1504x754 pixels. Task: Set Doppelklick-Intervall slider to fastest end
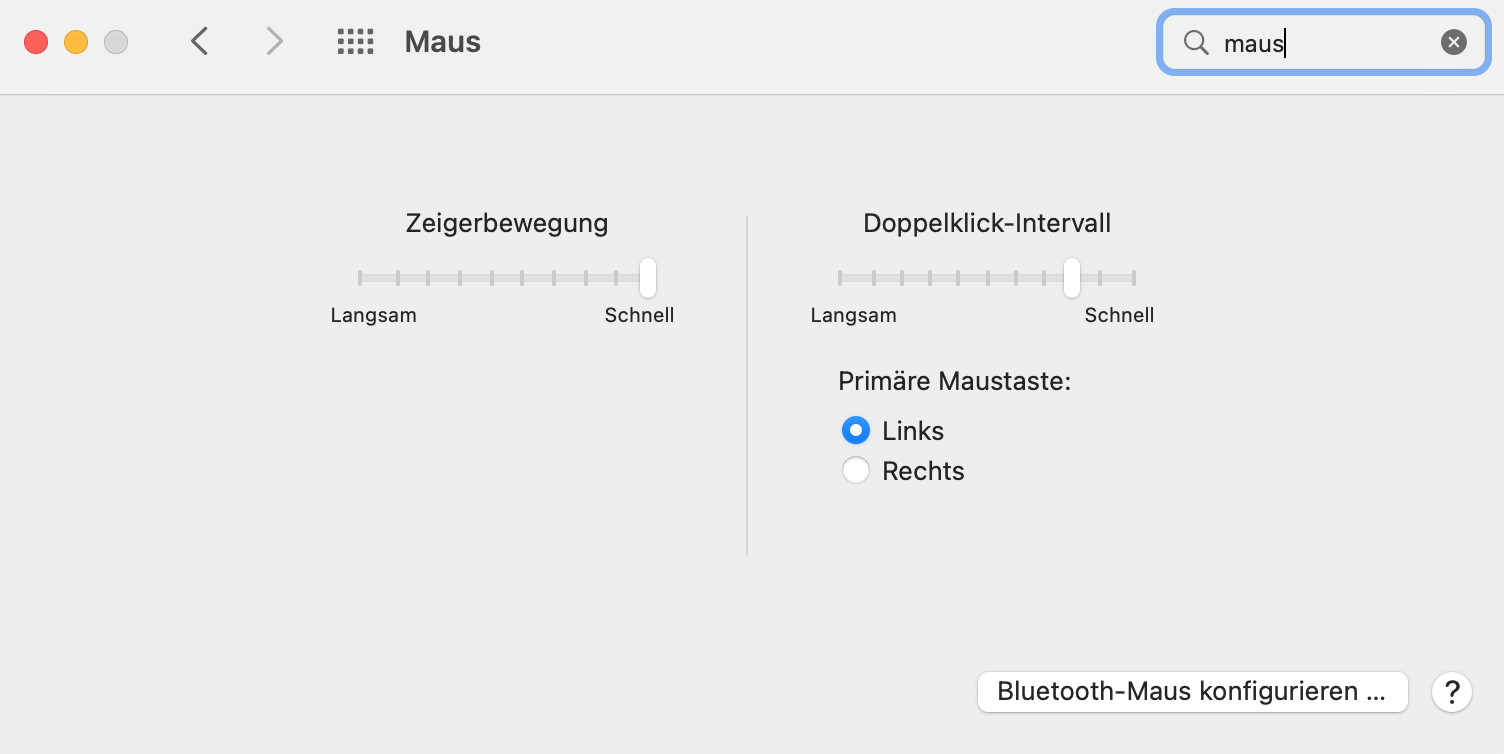(x=1134, y=278)
